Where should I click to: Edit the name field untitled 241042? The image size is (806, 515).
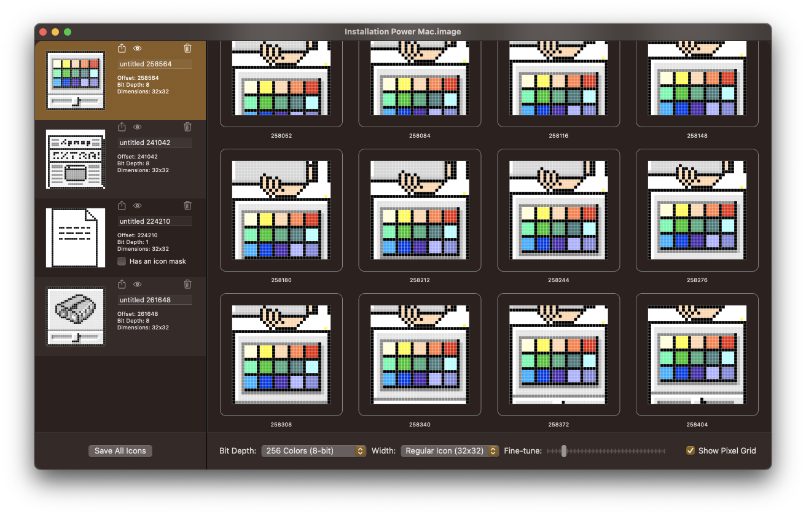[x=155, y=143]
